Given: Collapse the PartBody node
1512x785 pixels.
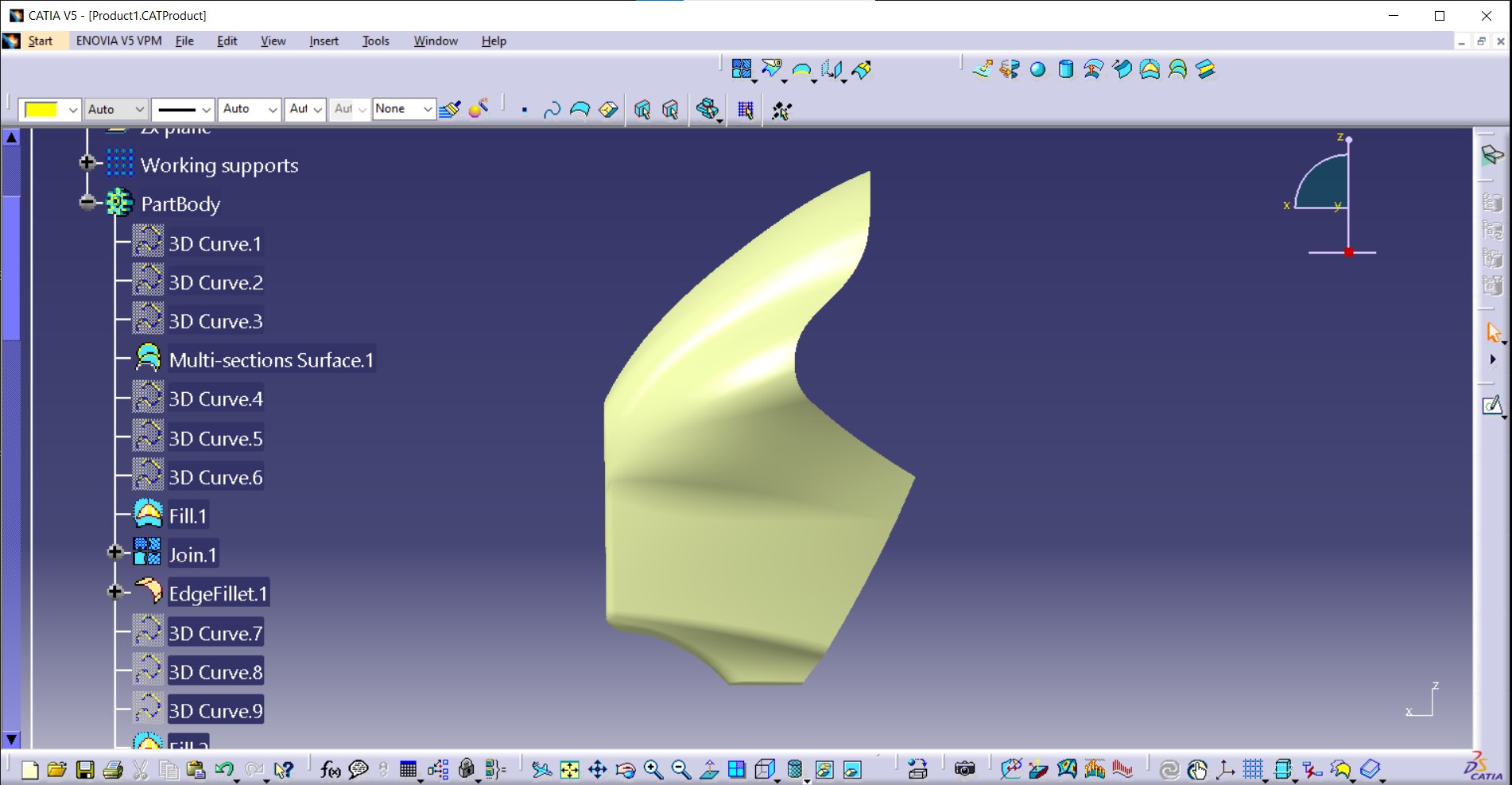Looking at the screenshot, I should pyautogui.click(x=87, y=202).
